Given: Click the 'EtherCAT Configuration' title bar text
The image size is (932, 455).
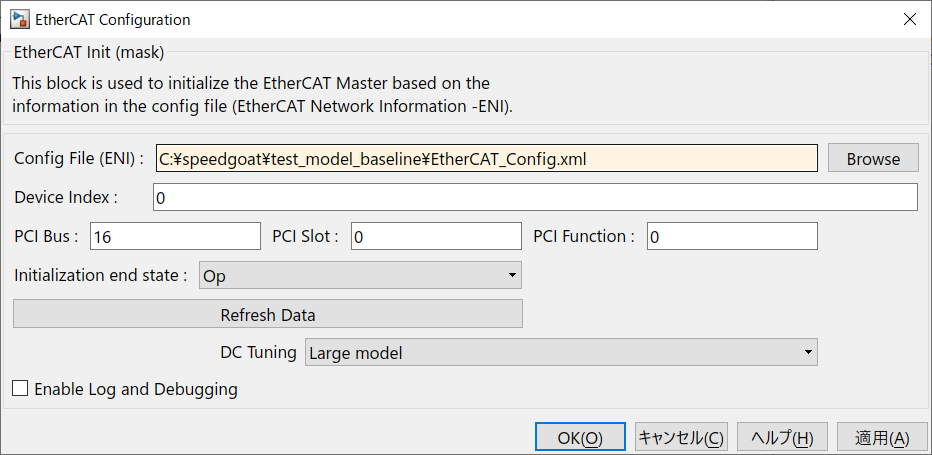Looking at the screenshot, I should coord(113,19).
